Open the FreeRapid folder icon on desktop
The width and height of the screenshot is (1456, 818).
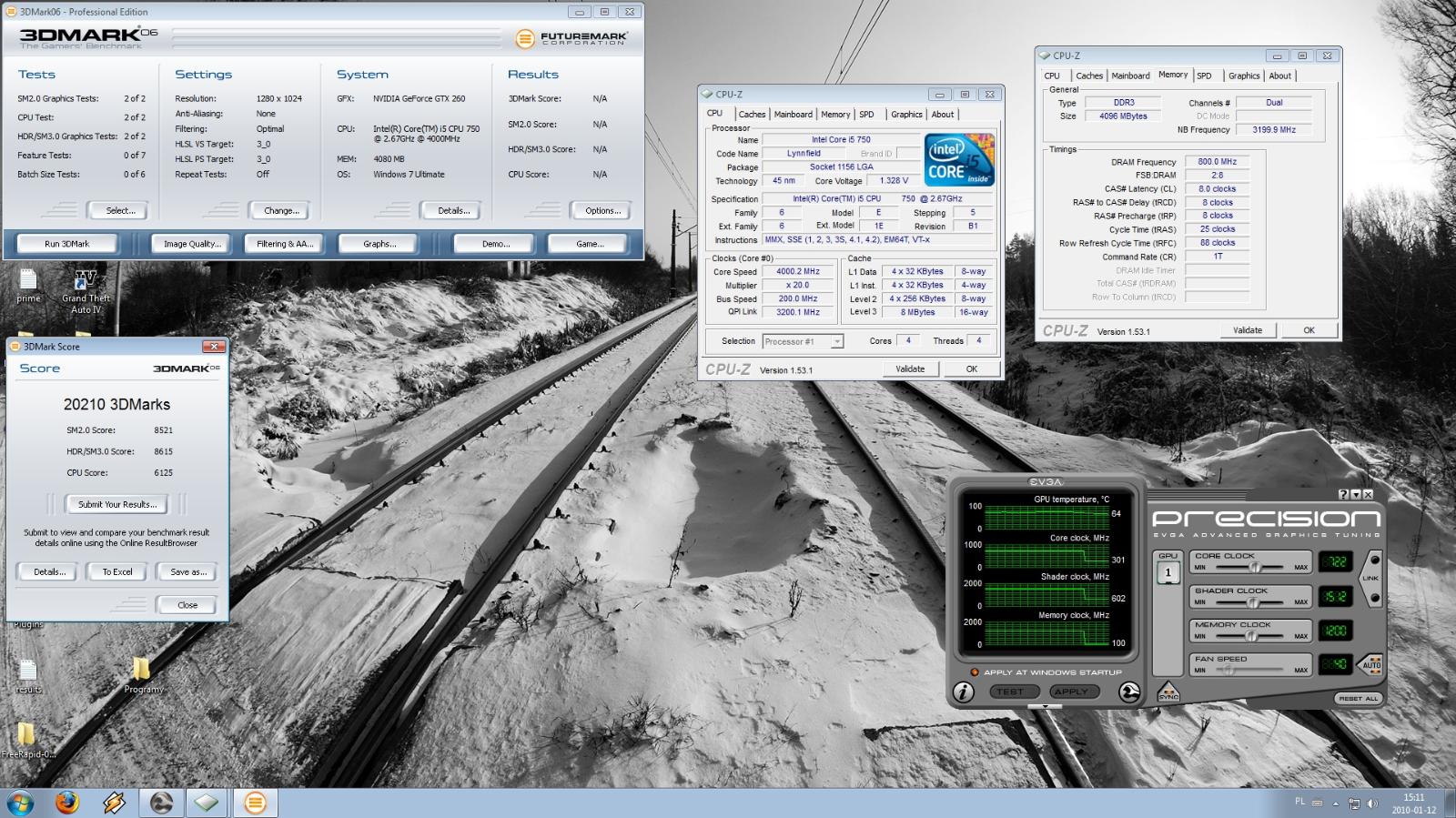26,740
